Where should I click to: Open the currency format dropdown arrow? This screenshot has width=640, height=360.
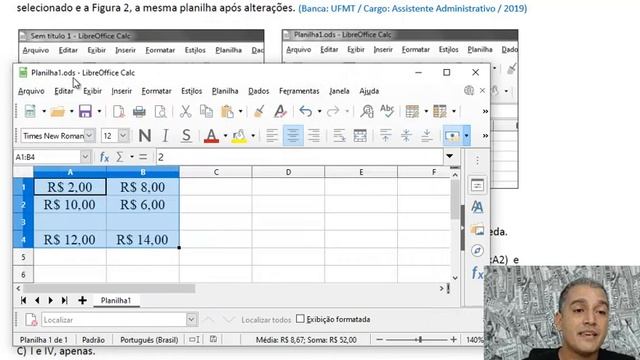tap(467, 136)
